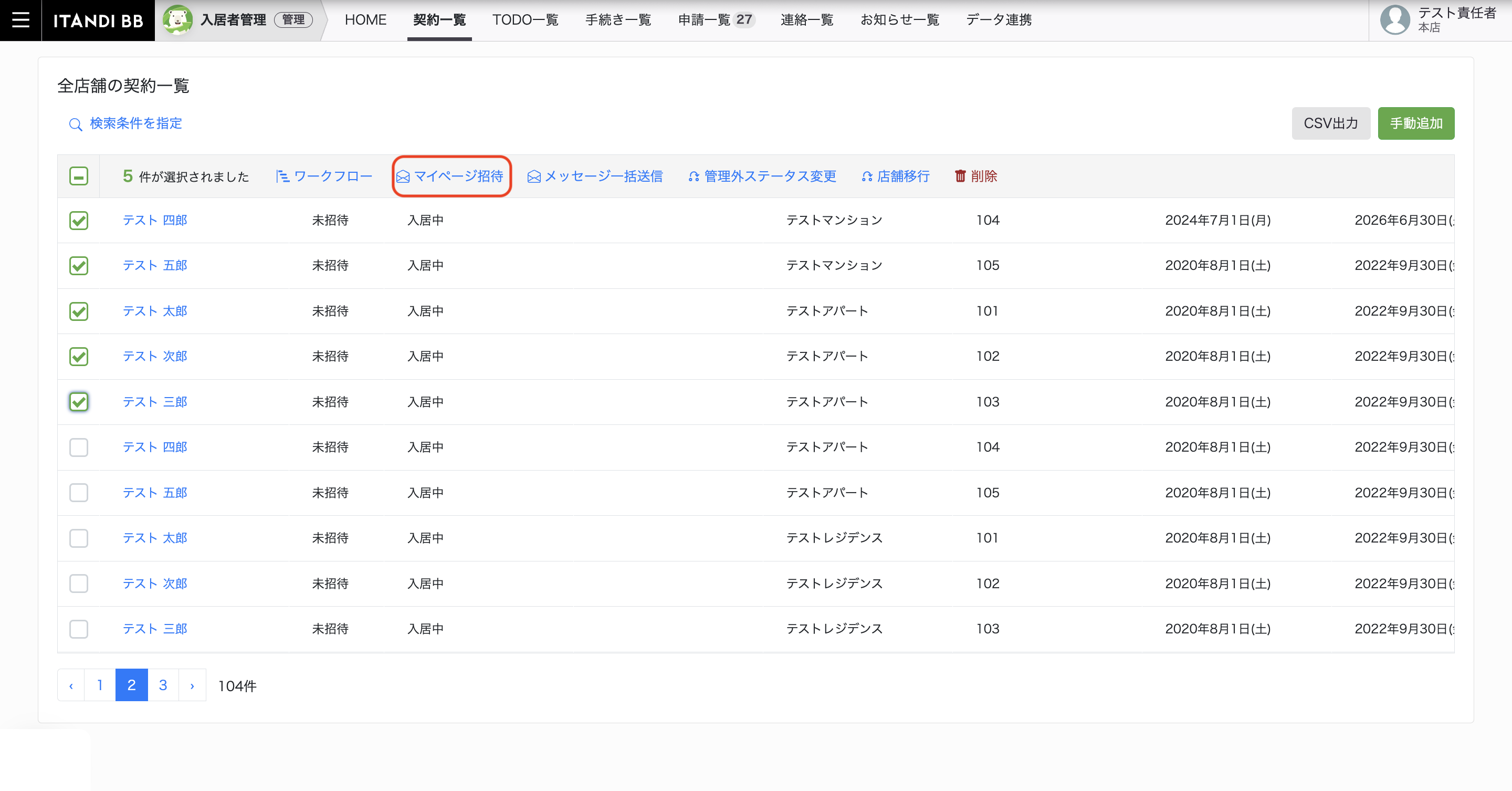
Task: Open テスト 五郎 contract in テストマンション
Action: [155, 265]
